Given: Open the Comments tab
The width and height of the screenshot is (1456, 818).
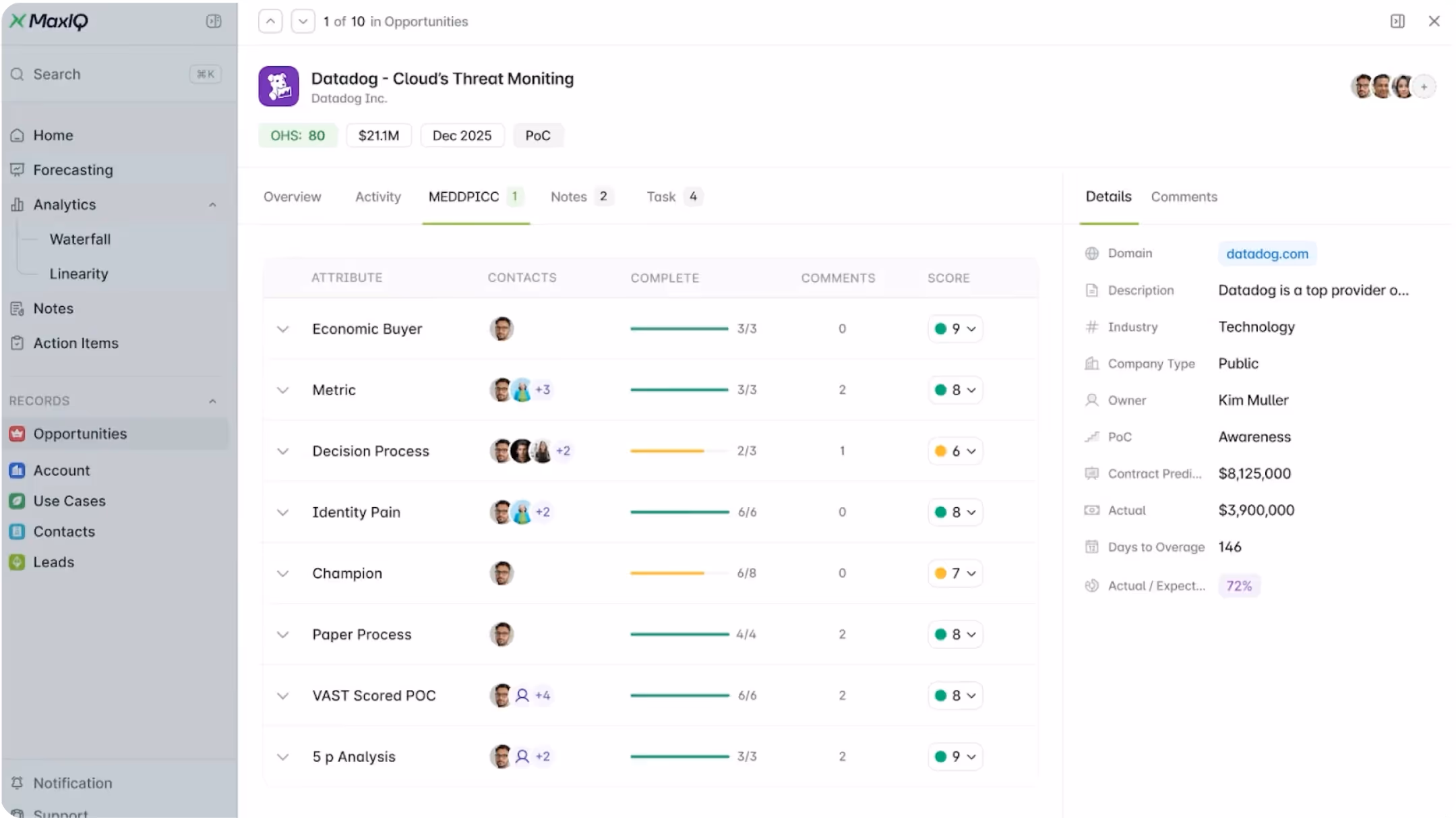Looking at the screenshot, I should (1184, 197).
